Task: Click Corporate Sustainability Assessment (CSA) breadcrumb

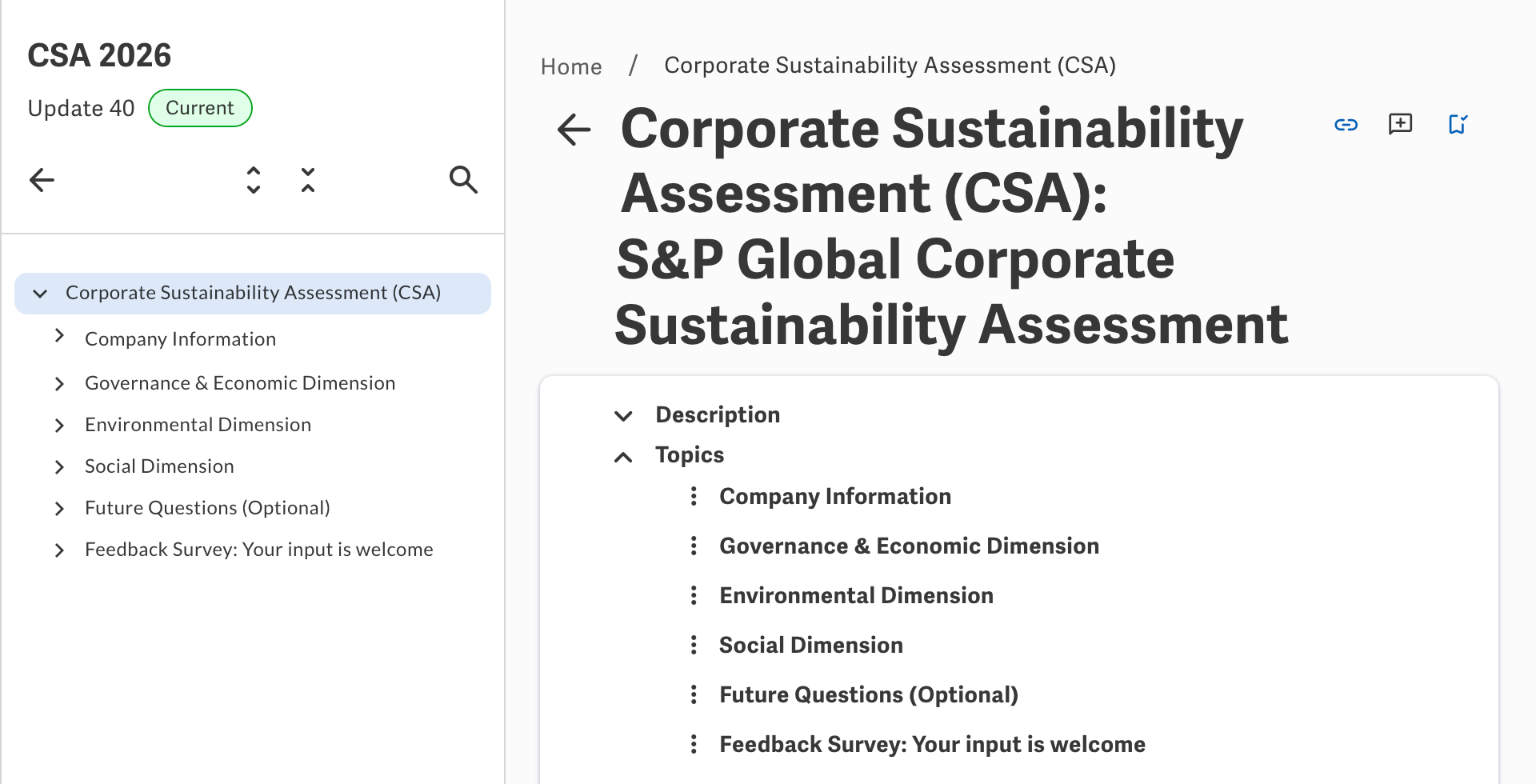Action: pos(890,66)
